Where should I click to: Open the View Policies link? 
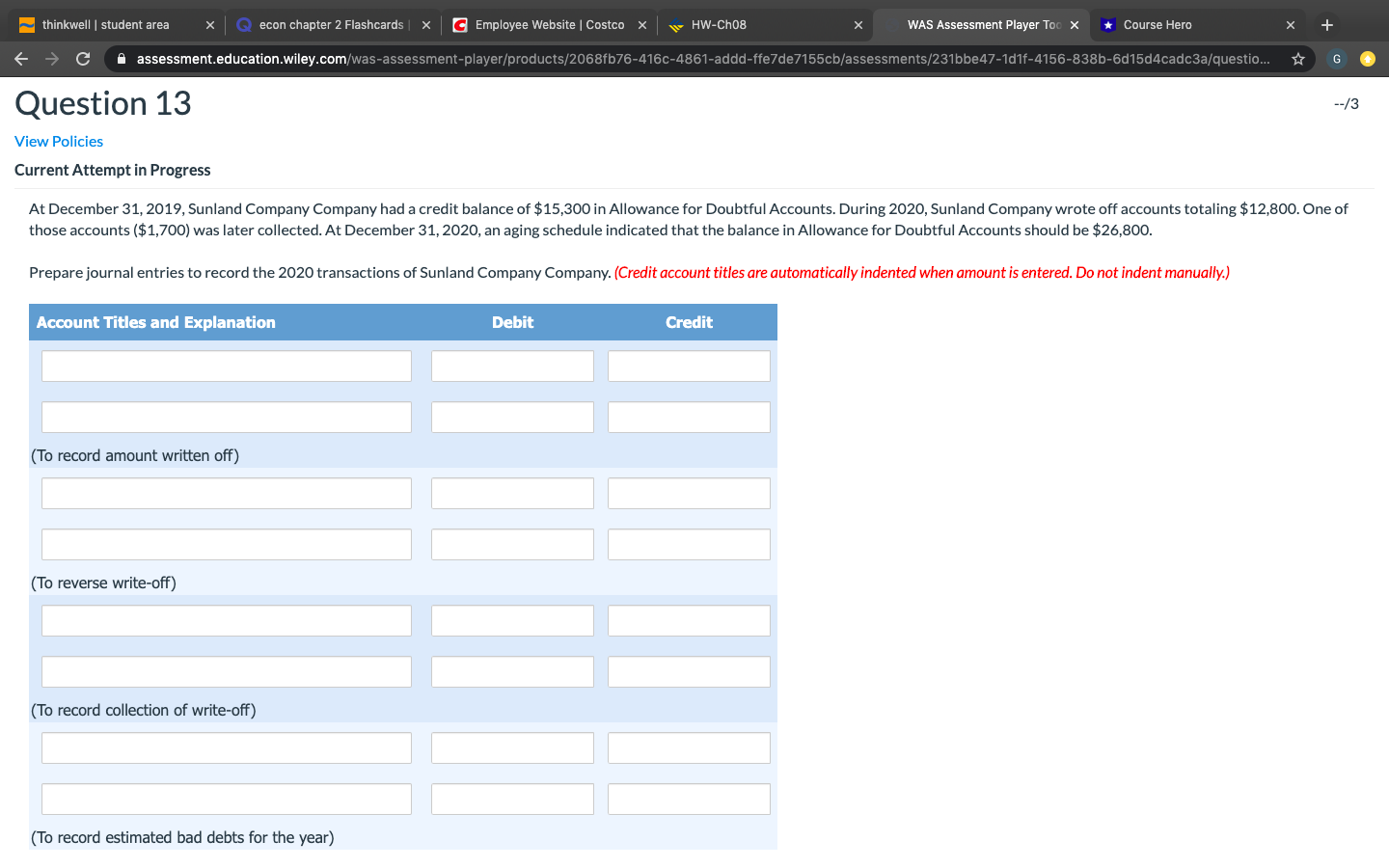click(58, 141)
